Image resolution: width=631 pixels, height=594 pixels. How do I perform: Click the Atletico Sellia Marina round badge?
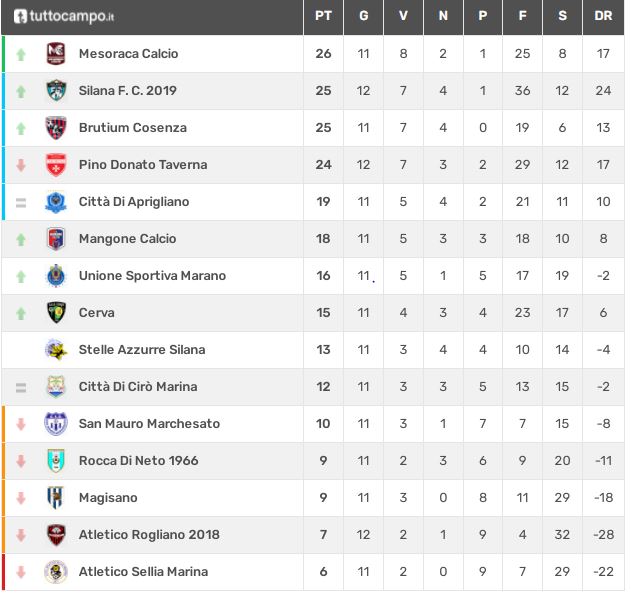coord(56,572)
